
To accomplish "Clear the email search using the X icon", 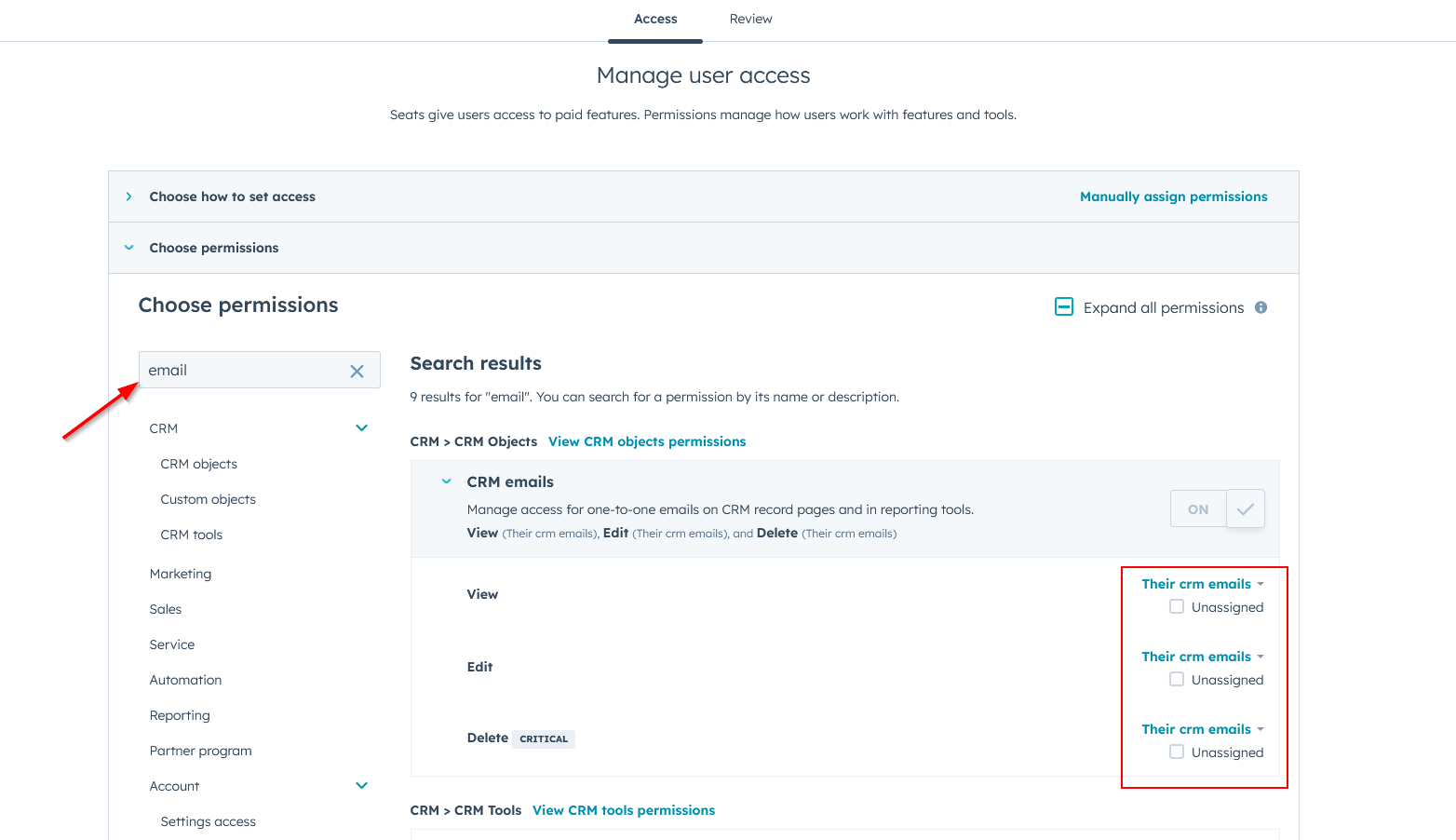I will [x=357, y=370].
